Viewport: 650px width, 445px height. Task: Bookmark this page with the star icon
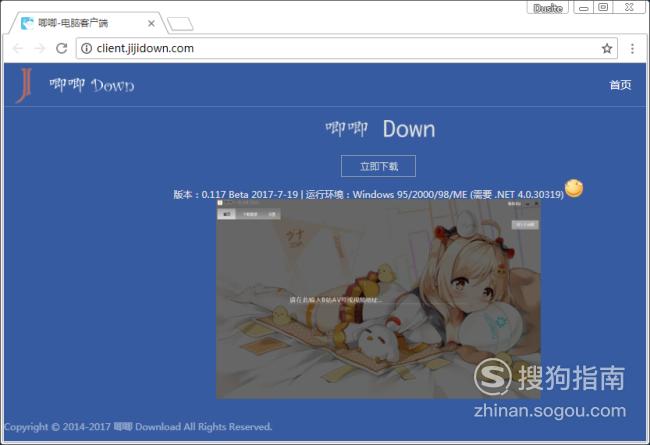click(x=607, y=49)
